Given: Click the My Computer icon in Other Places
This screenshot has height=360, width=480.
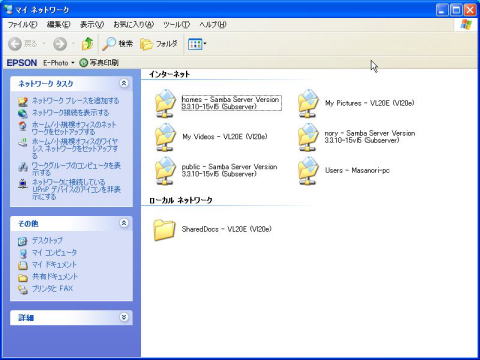Looking at the screenshot, I should (23, 253).
